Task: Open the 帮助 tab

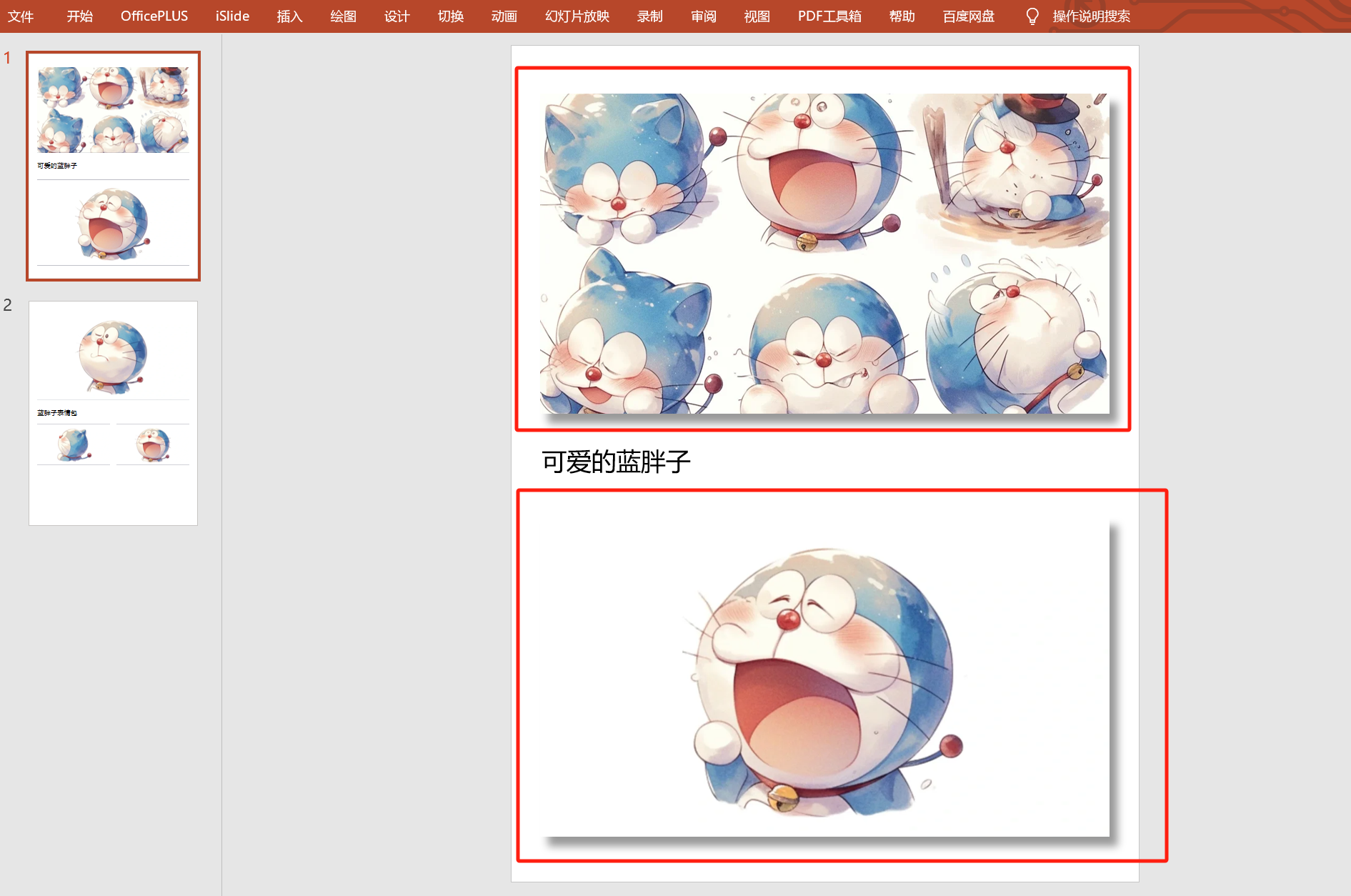Action: tap(902, 16)
